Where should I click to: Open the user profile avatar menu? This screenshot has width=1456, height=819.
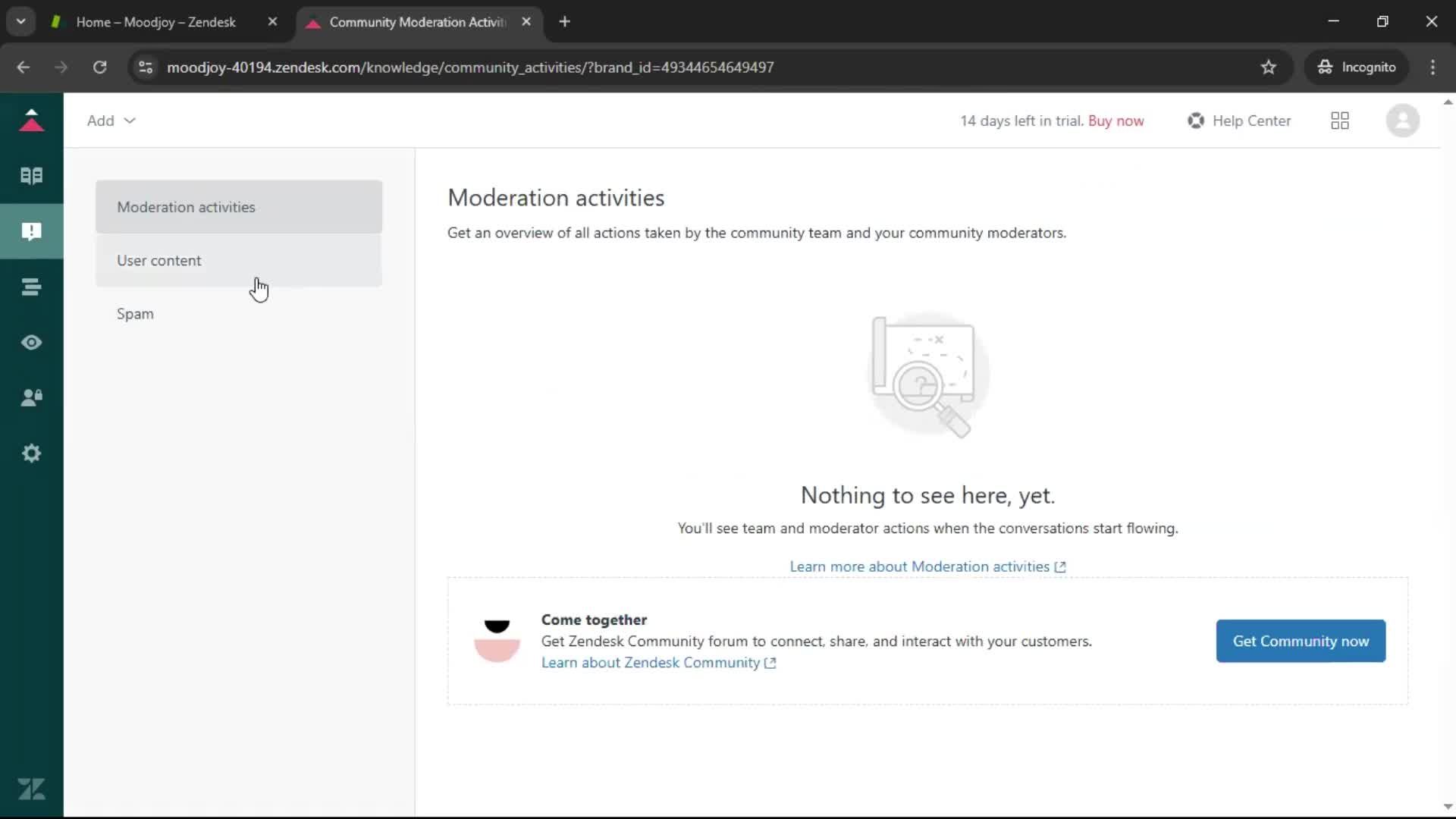point(1403,121)
